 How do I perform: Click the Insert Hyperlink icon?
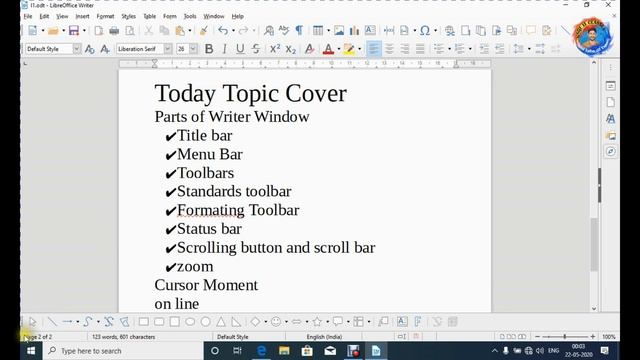[x=449, y=31]
